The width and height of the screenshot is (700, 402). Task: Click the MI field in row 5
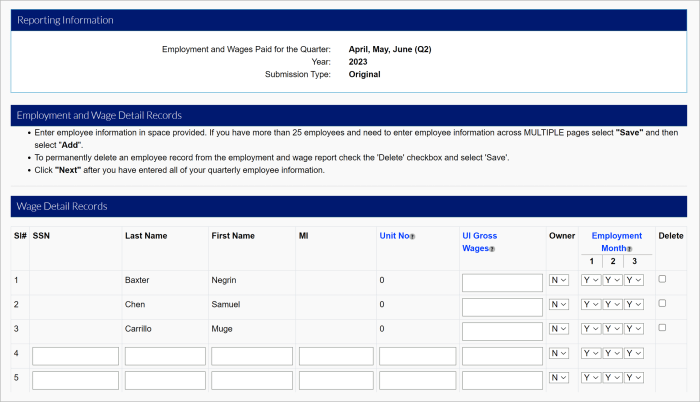[335, 380]
